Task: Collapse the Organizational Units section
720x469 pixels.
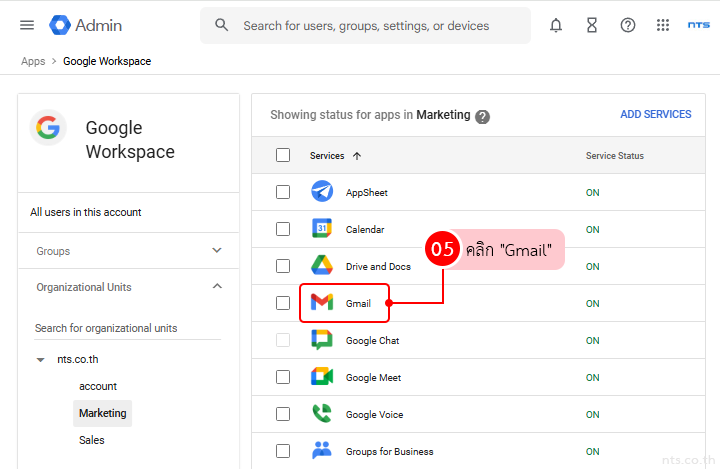Action: 217,287
